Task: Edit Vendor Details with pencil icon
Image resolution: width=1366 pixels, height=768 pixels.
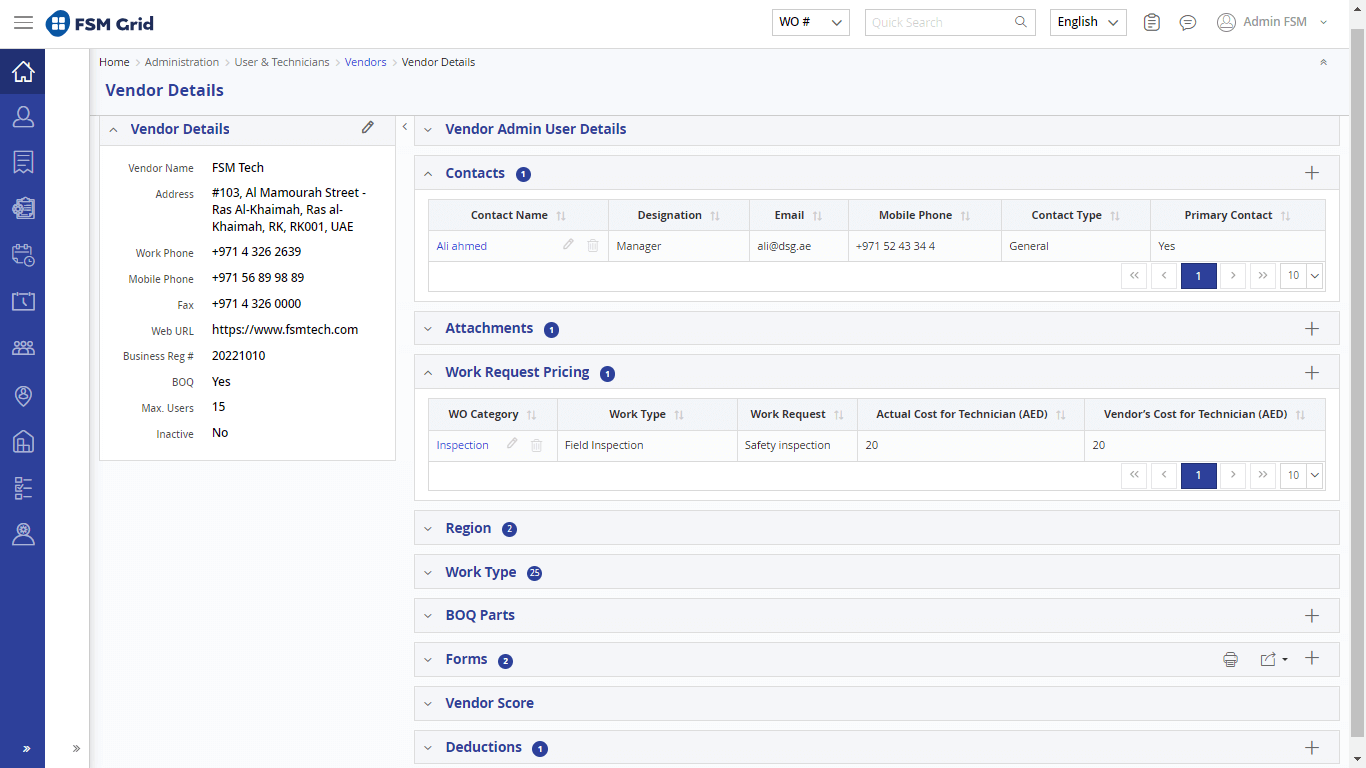Action: [x=368, y=128]
